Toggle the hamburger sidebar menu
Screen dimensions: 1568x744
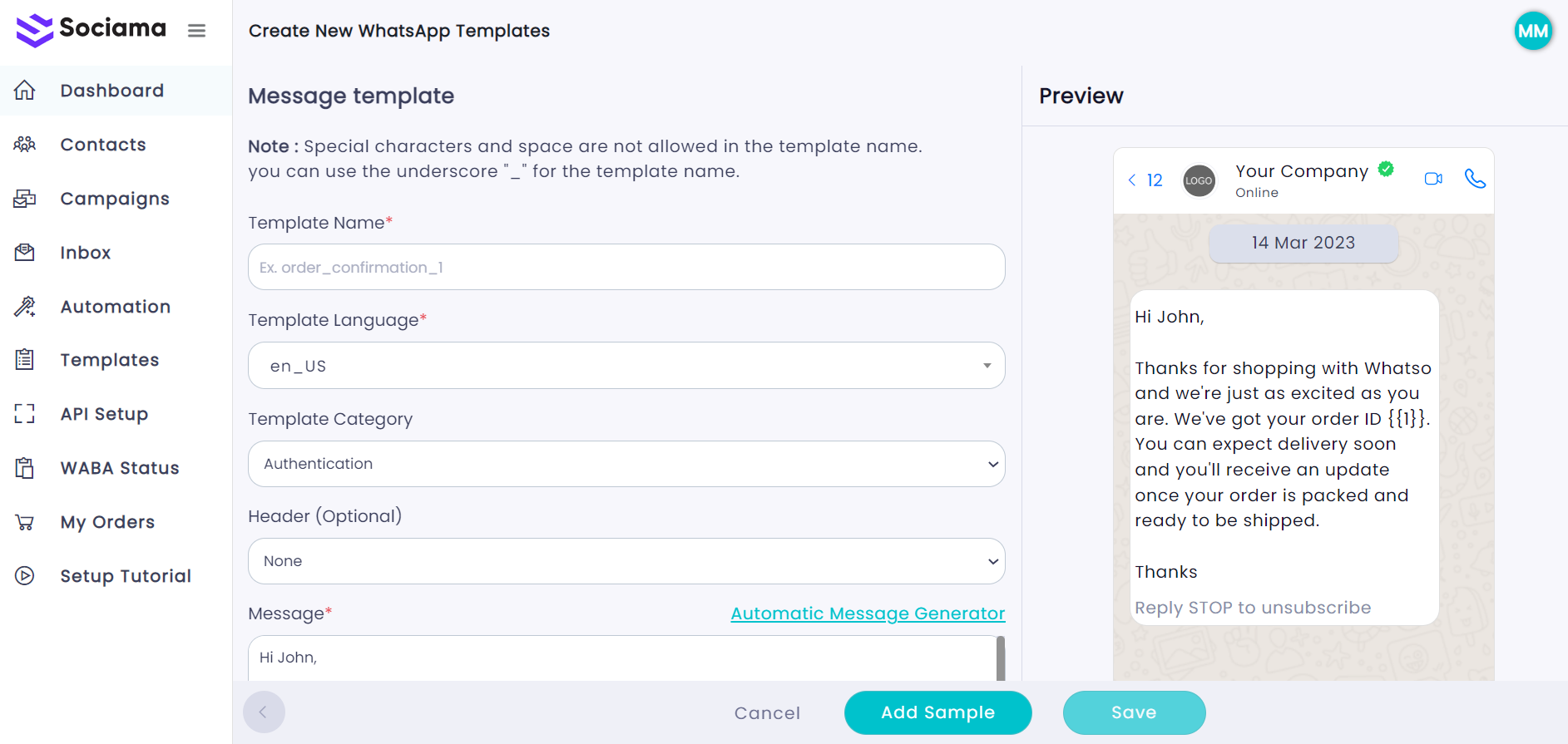(196, 31)
